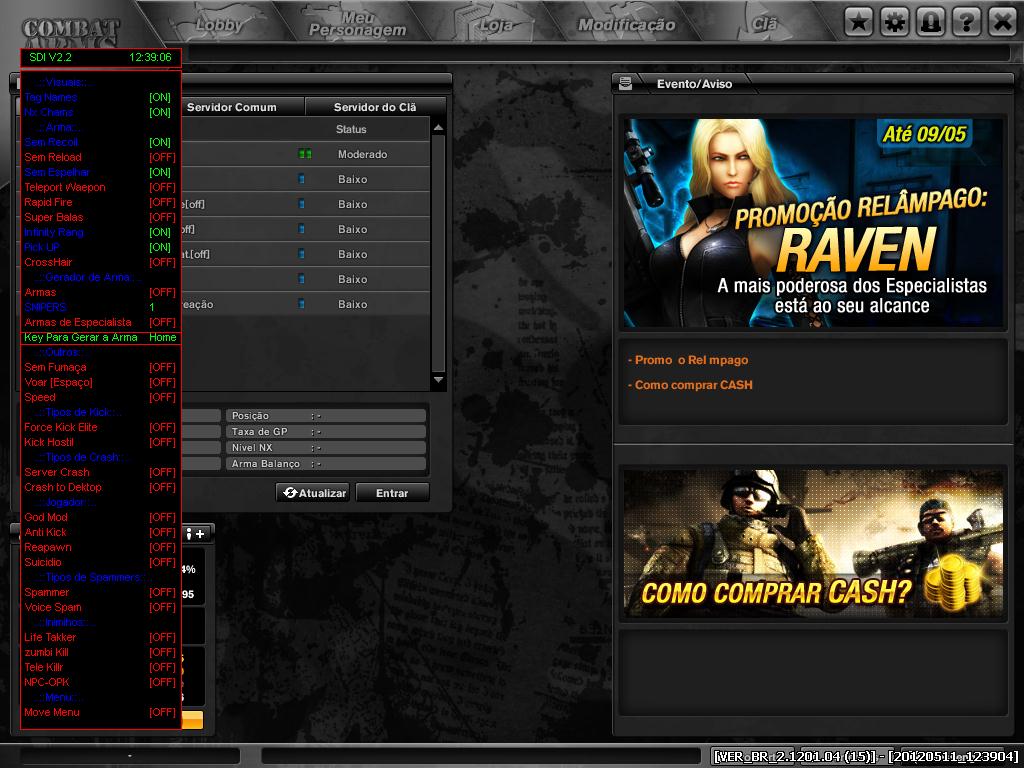Open help with the question mark icon
The image size is (1024, 768).
pyautogui.click(x=966, y=23)
